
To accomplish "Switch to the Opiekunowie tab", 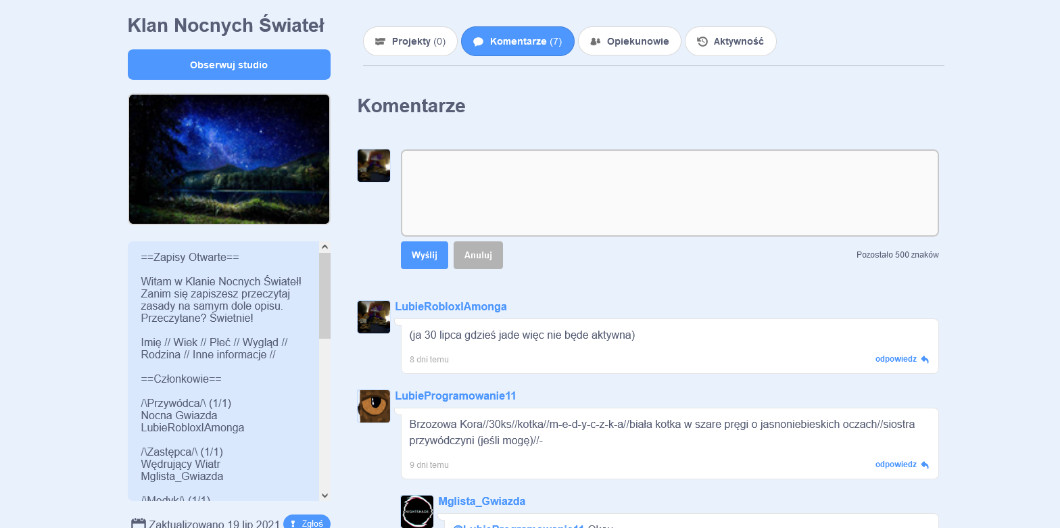I will [630, 41].
